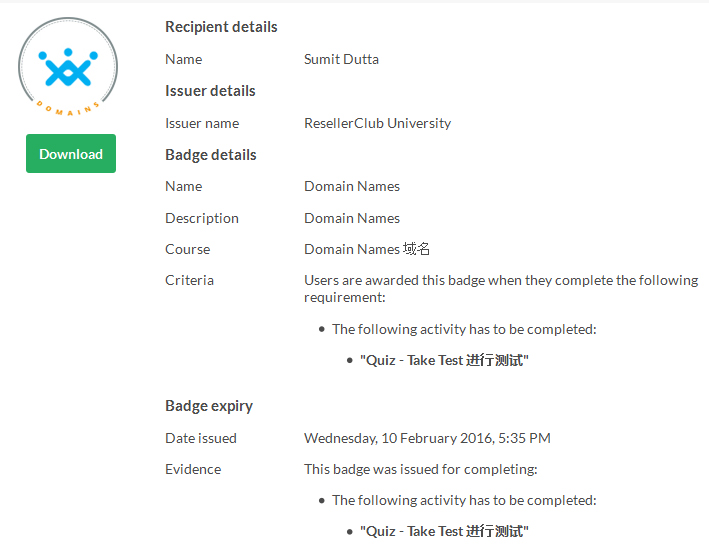This screenshot has height=558, width=709.
Task: Click the Course label
Action: 187,249
